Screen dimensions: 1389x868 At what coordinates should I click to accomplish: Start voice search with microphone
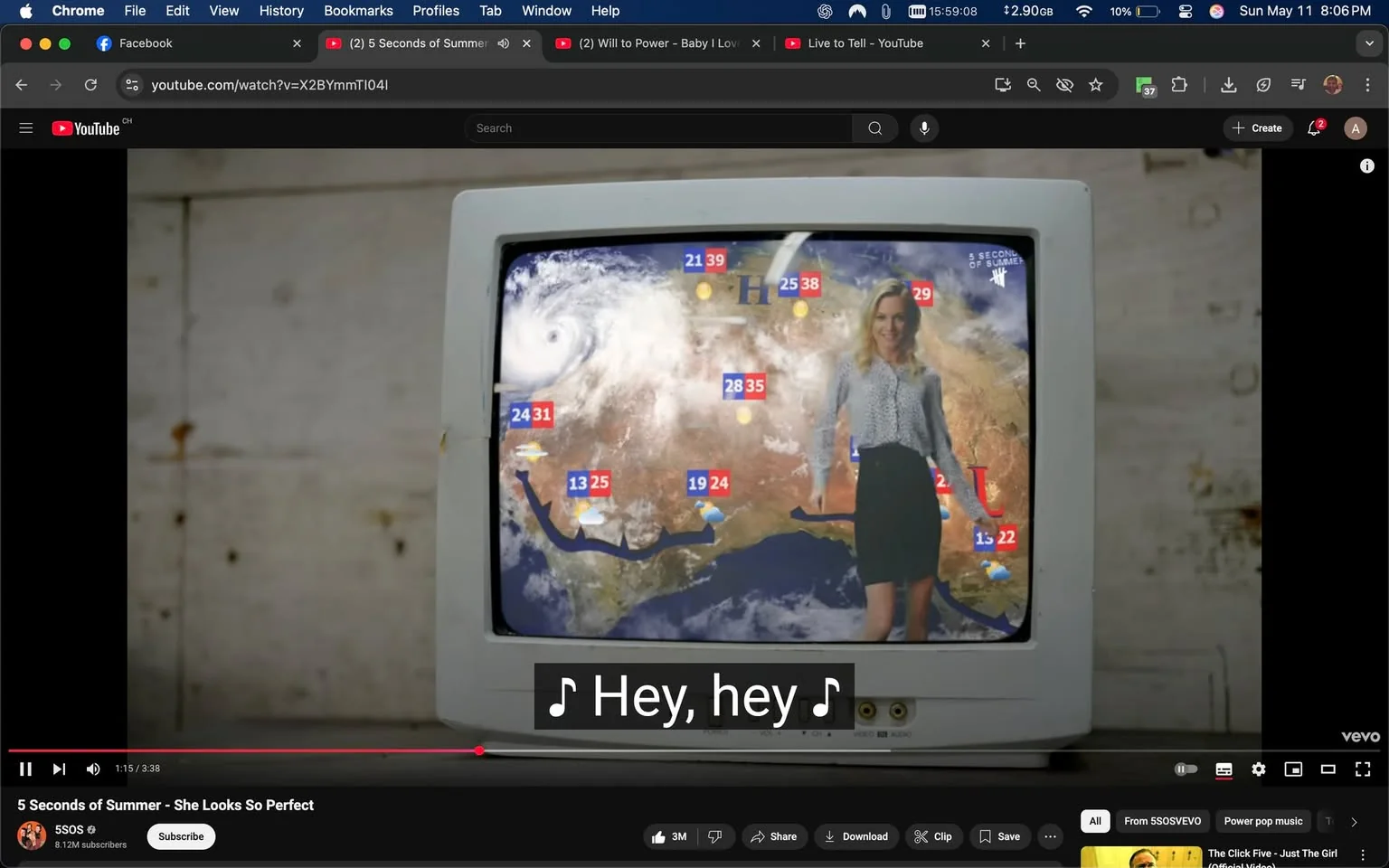[x=924, y=128]
